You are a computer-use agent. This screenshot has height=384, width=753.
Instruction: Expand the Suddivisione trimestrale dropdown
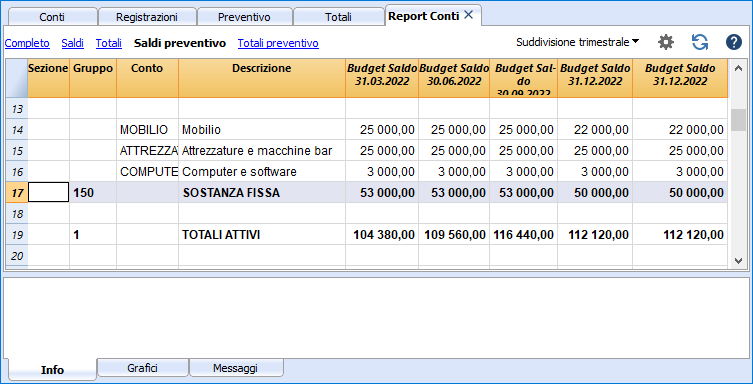click(x=578, y=42)
